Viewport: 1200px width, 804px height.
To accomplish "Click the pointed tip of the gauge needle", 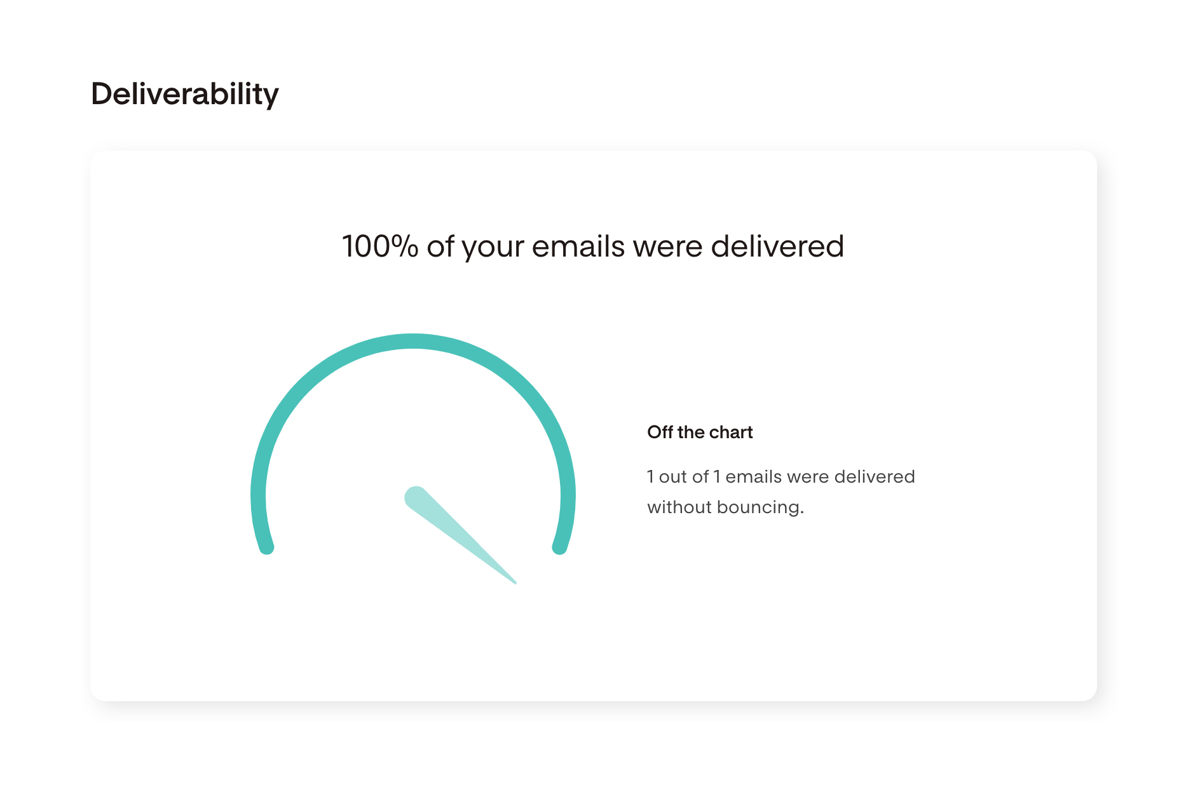I will [512, 580].
